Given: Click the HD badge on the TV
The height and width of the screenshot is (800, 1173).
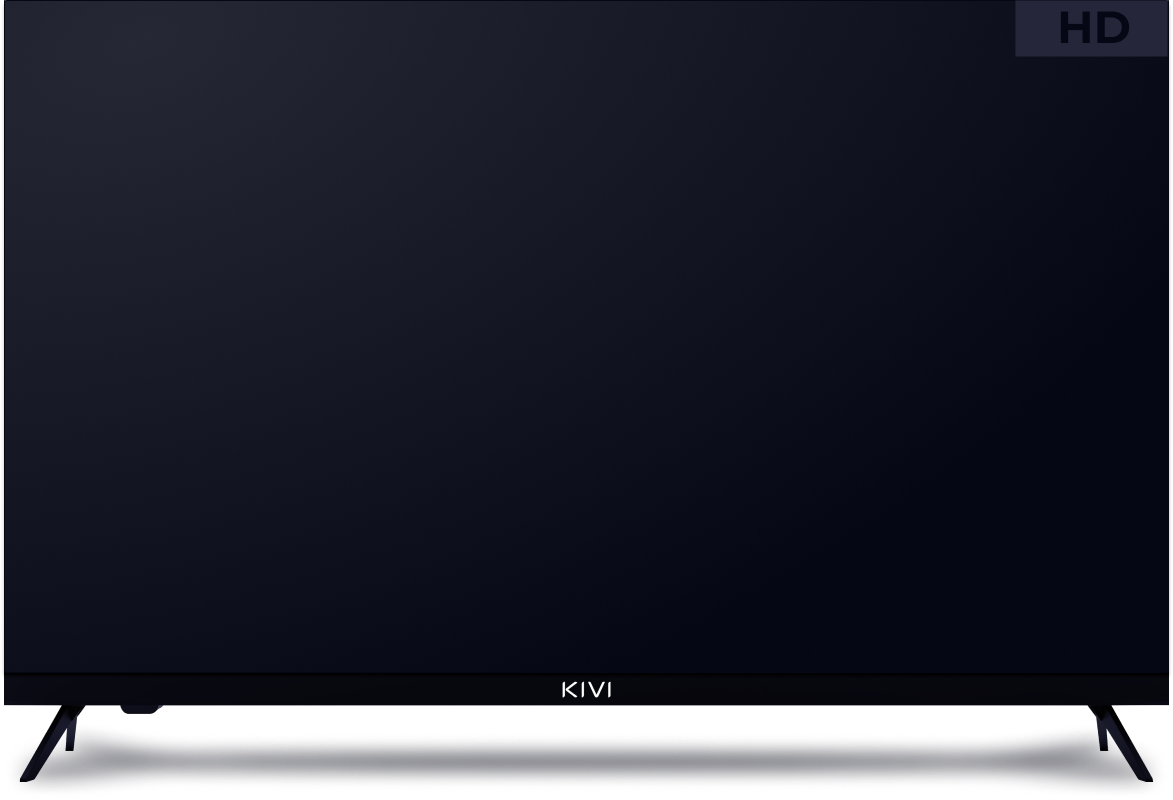Looking at the screenshot, I should point(1093,28).
